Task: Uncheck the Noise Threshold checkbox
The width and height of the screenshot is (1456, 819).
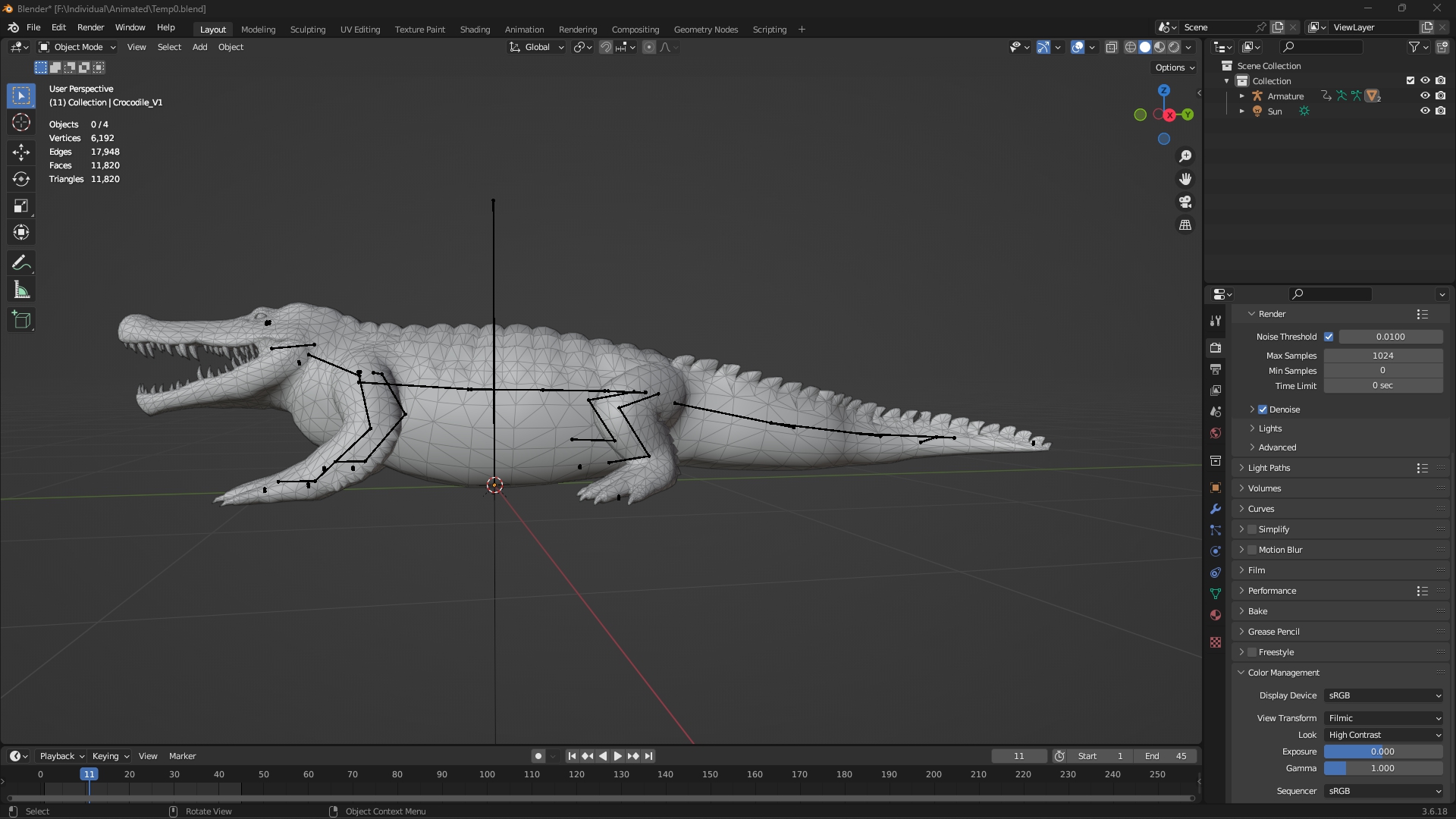Action: coord(1329,337)
